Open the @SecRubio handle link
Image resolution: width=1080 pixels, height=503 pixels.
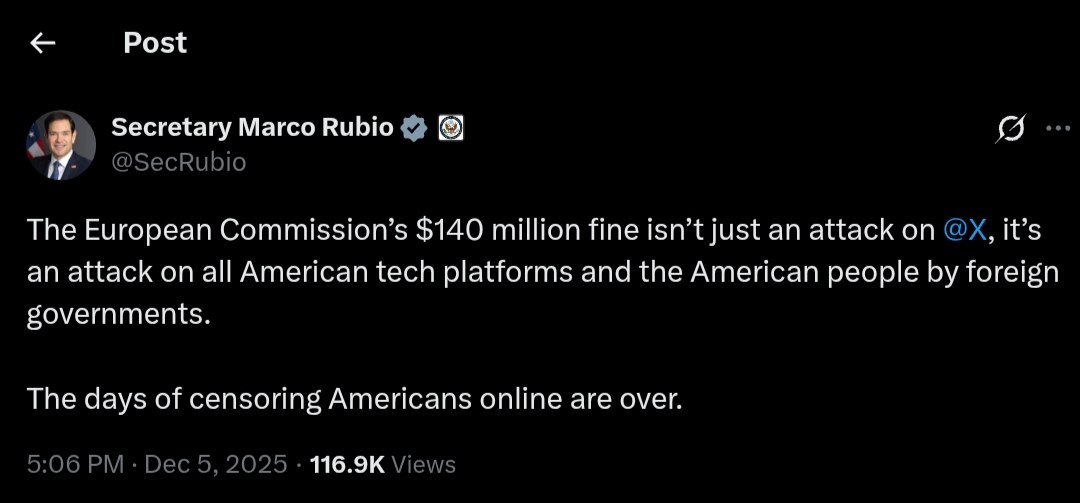coord(178,162)
